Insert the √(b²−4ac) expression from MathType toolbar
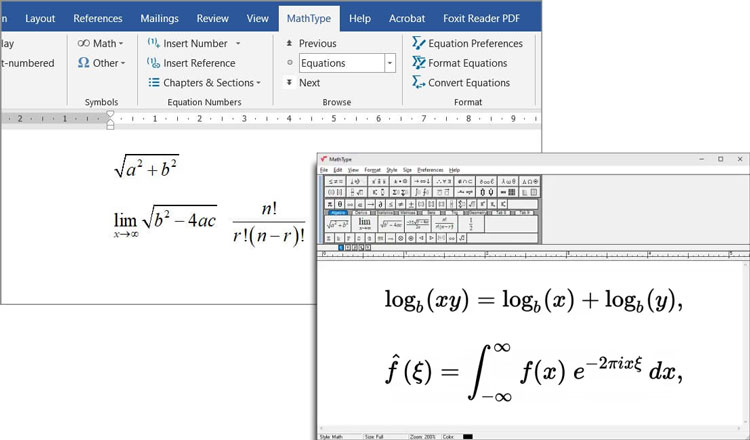 click(x=391, y=224)
